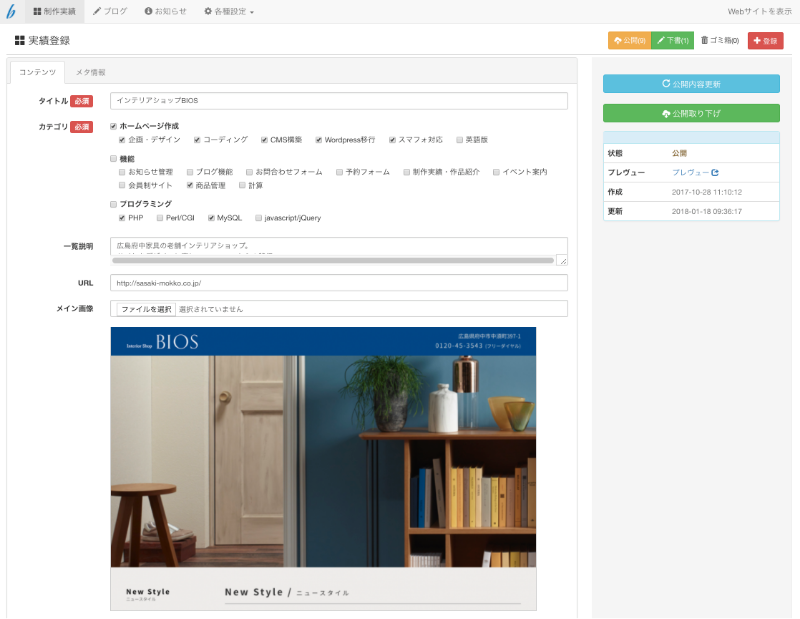Click the ファイルを選択 button
Viewport: 800px width, 619px height.
(x=146, y=309)
